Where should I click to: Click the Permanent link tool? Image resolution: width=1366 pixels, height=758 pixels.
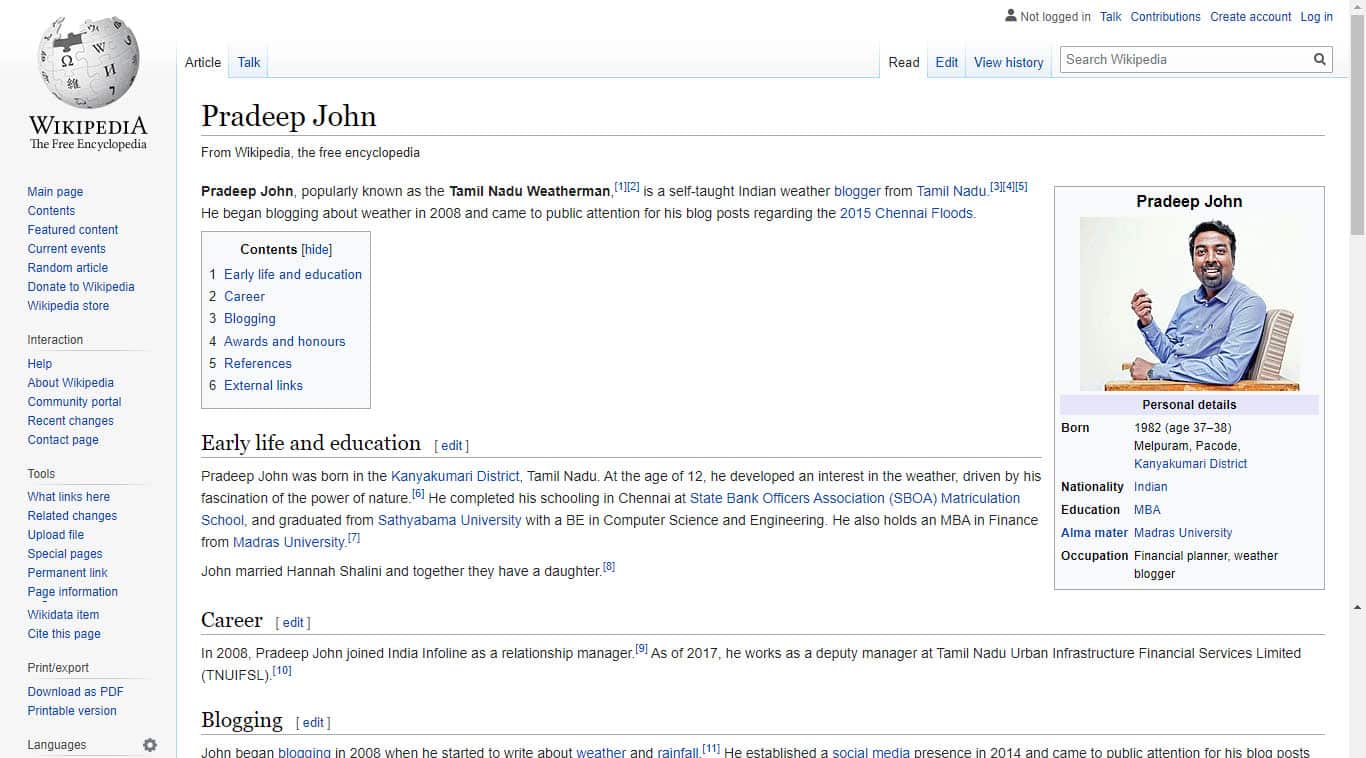pyautogui.click(x=68, y=573)
